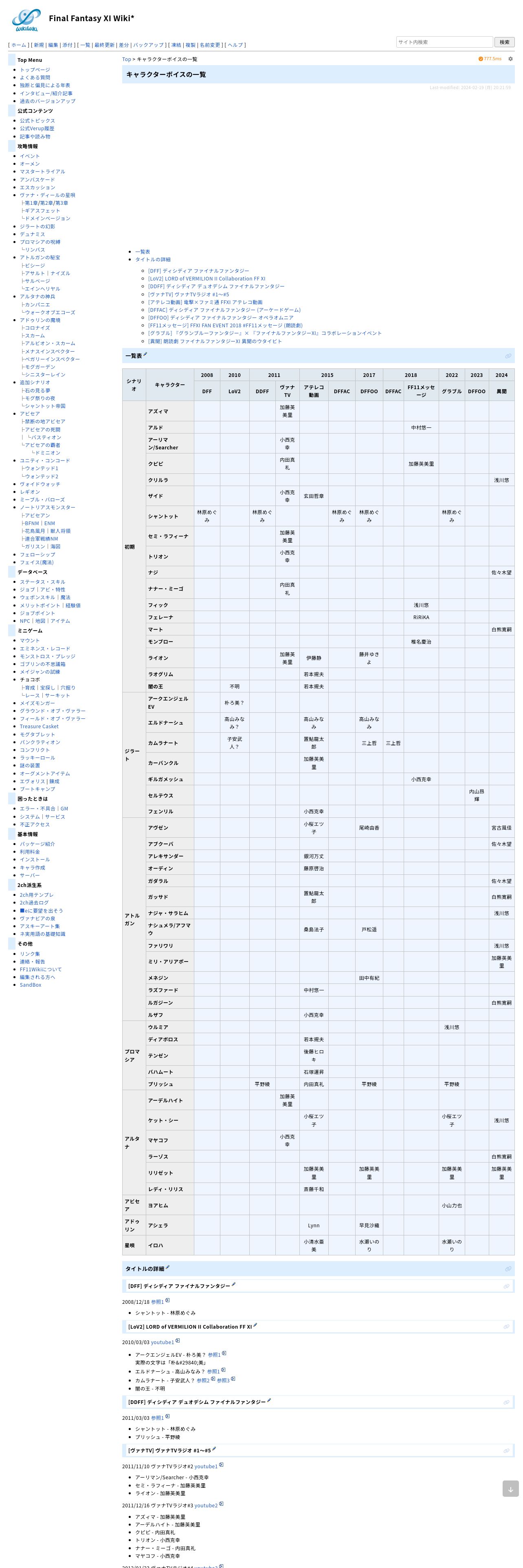Click 内山昂輝 cell in セルテウス row

click(476, 795)
